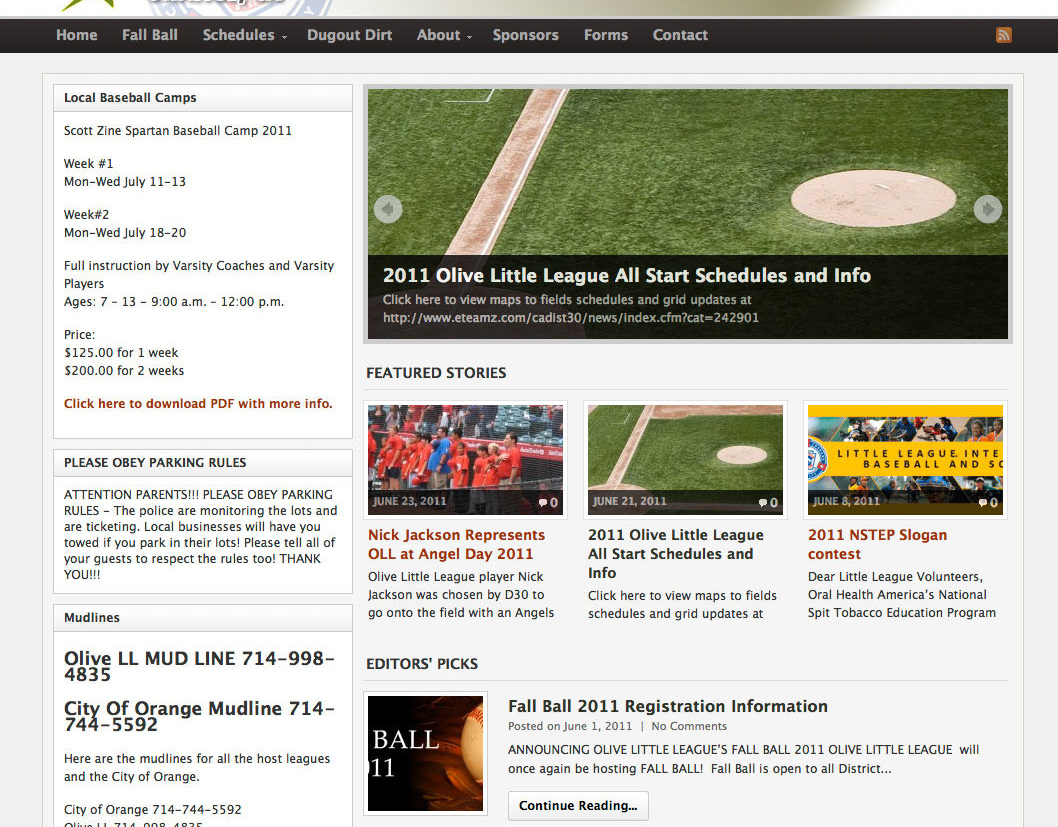Screen dimensions: 1058x827
Task: Click the FEATURED STORIES heading
Action: (436, 373)
